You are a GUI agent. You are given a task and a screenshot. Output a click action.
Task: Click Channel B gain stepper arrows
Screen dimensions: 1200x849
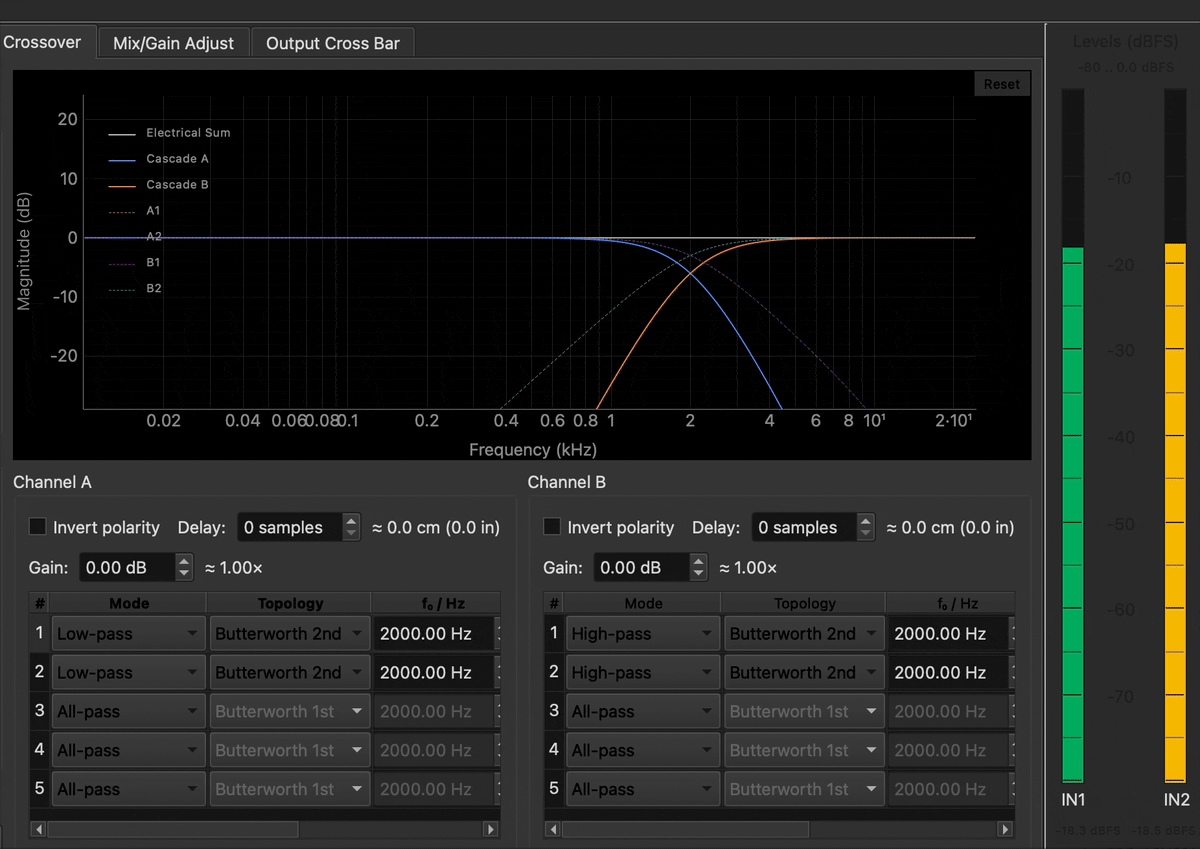click(x=698, y=568)
